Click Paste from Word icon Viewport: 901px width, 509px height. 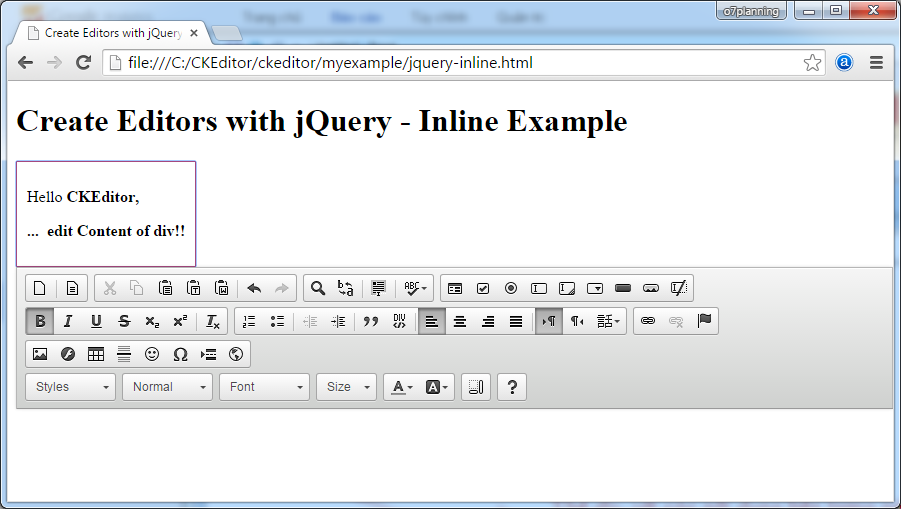(222, 288)
